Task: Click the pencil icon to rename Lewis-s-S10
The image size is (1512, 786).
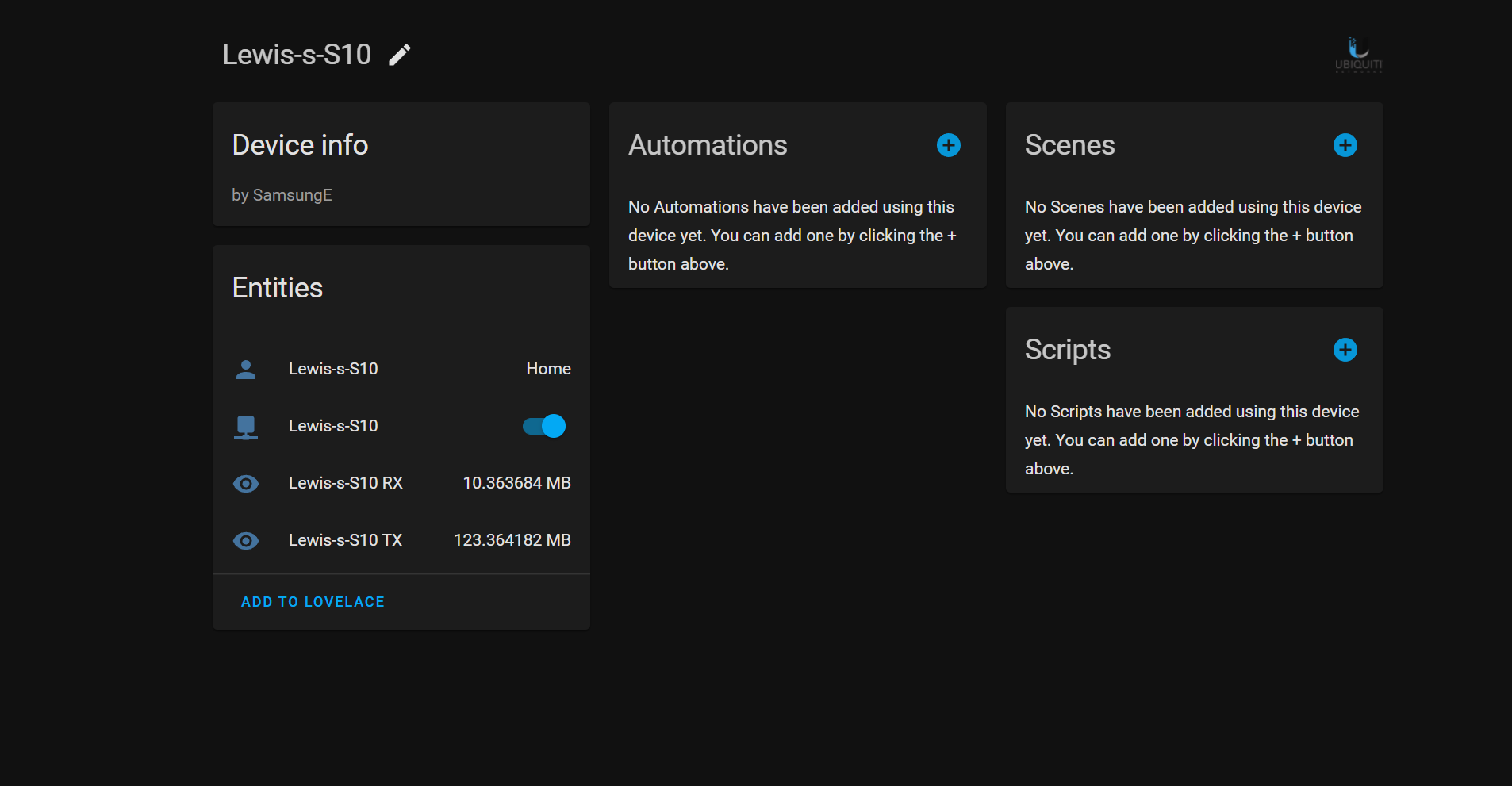Action: pos(400,55)
